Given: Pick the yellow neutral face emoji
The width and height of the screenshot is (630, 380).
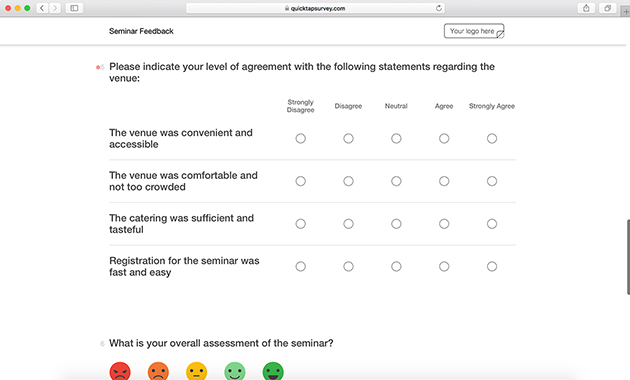Looking at the screenshot, I should pos(196,372).
